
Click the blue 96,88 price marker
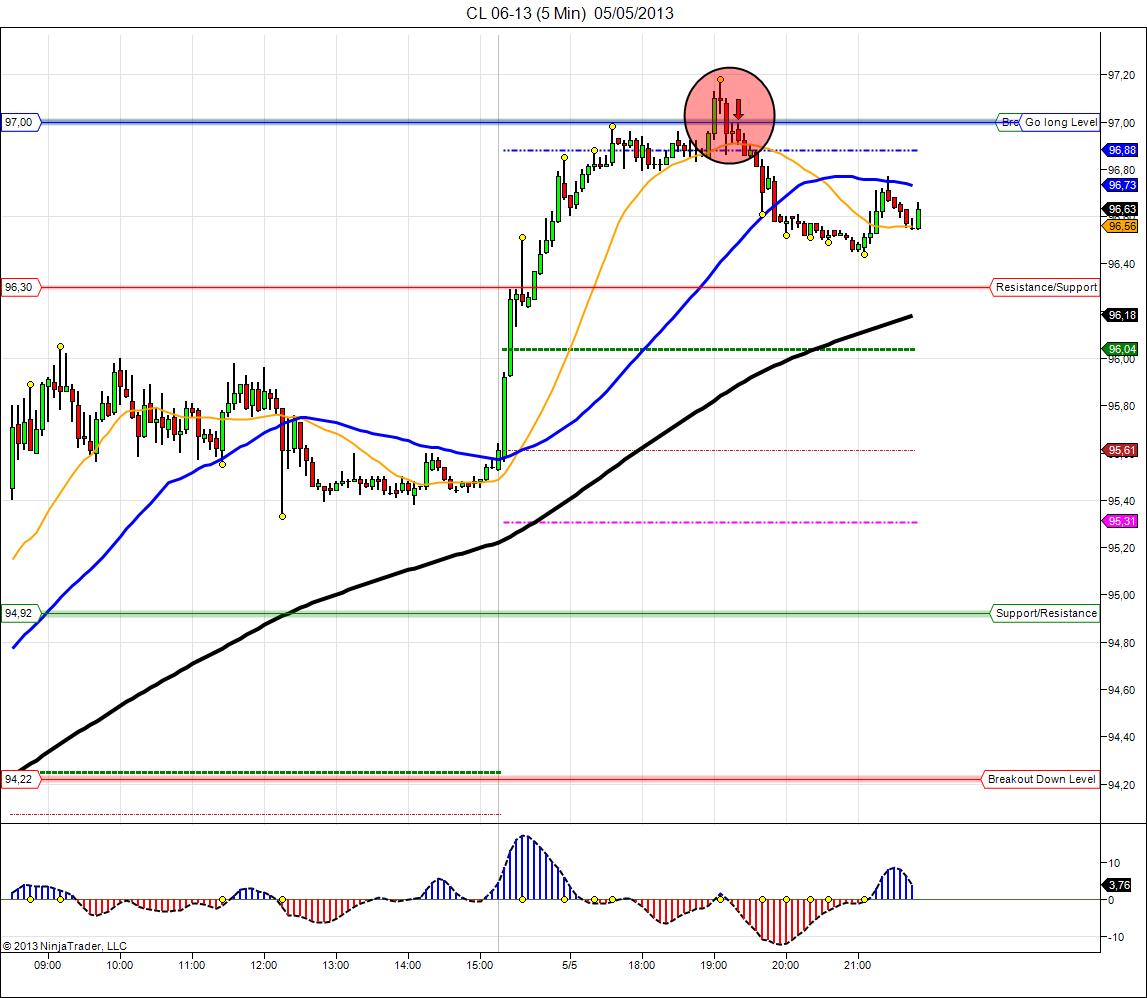point(1121,150)
